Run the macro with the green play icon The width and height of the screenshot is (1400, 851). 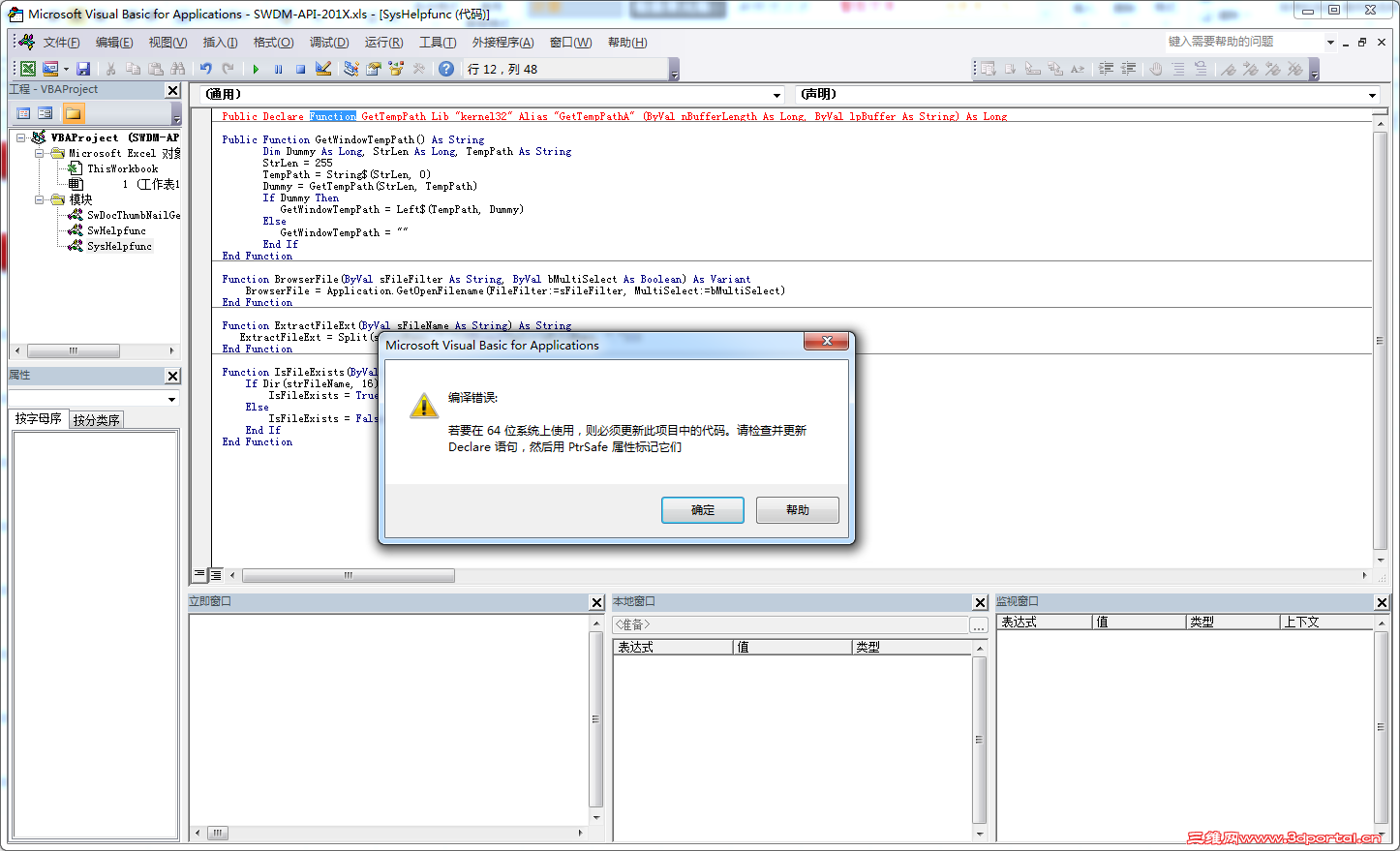coord(256,69)
